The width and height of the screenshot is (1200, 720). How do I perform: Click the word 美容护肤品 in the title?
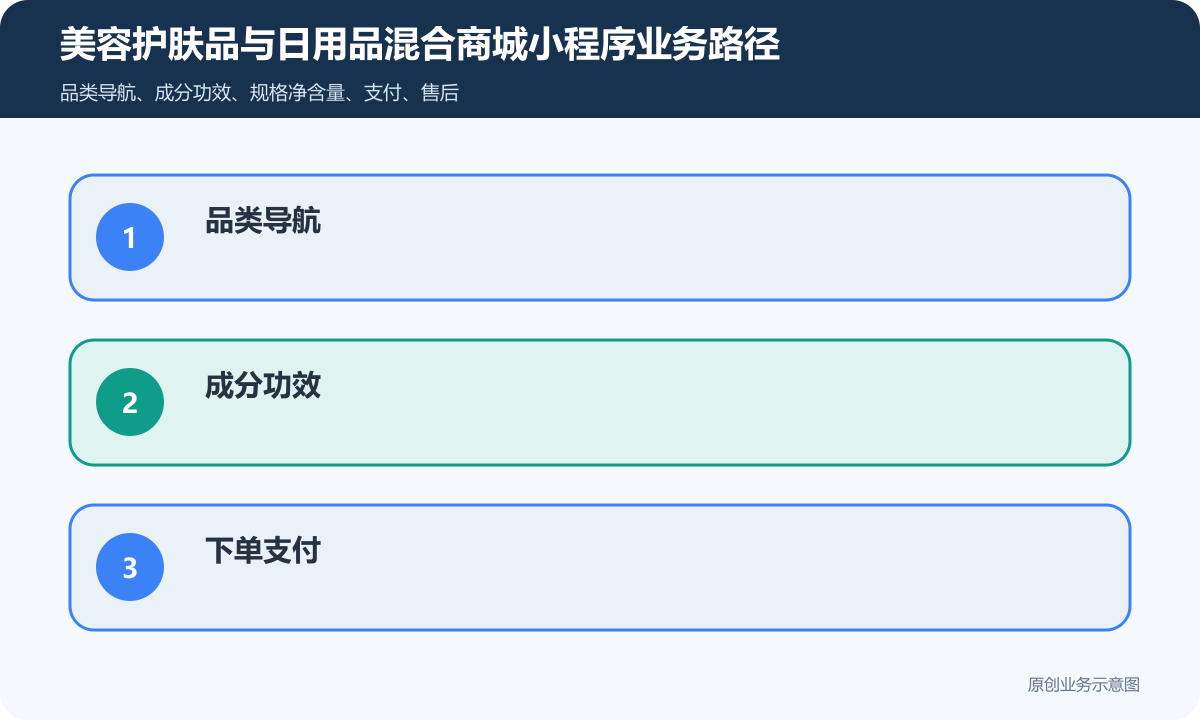pyautogui.click(x=149, y=45)
